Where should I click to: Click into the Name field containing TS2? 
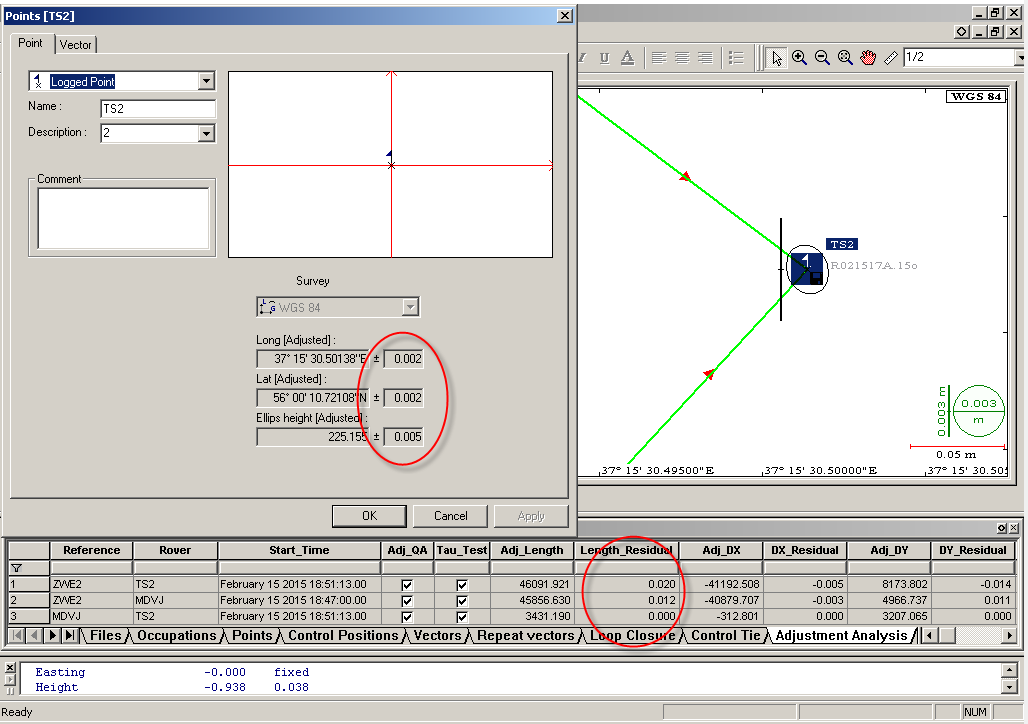tap(158, 108)
